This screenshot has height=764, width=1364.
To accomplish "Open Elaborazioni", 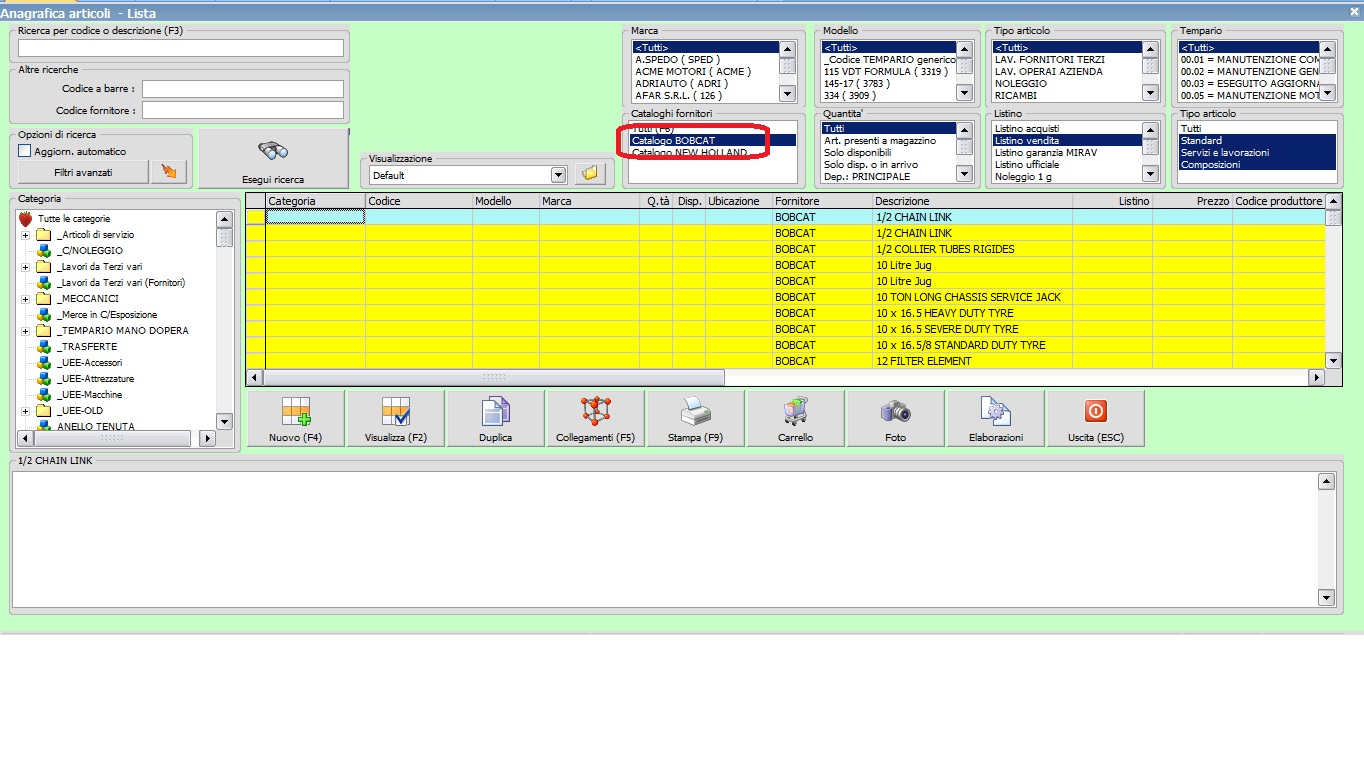I will pos(996,418).
